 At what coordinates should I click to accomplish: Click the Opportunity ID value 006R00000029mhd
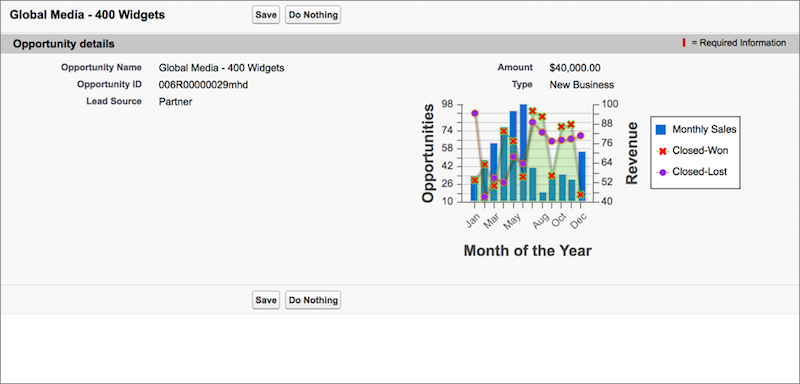tap(203, 85)
